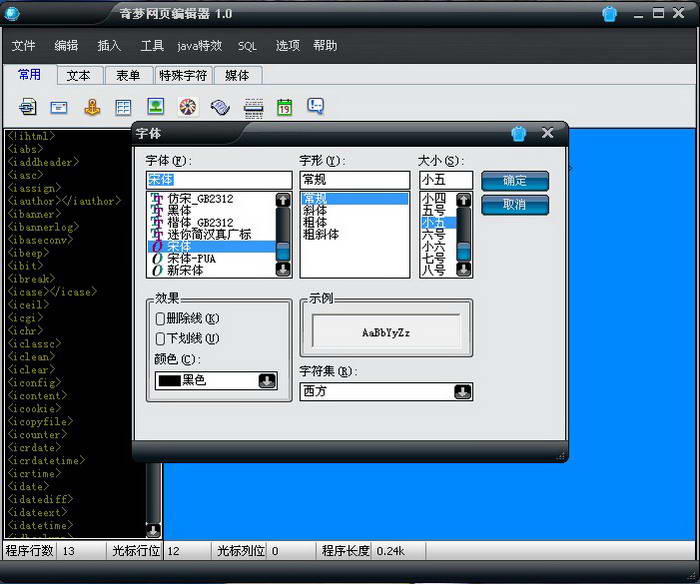
Task: Toggle the 下划线 underline checkbox
Action: (161, 338)
